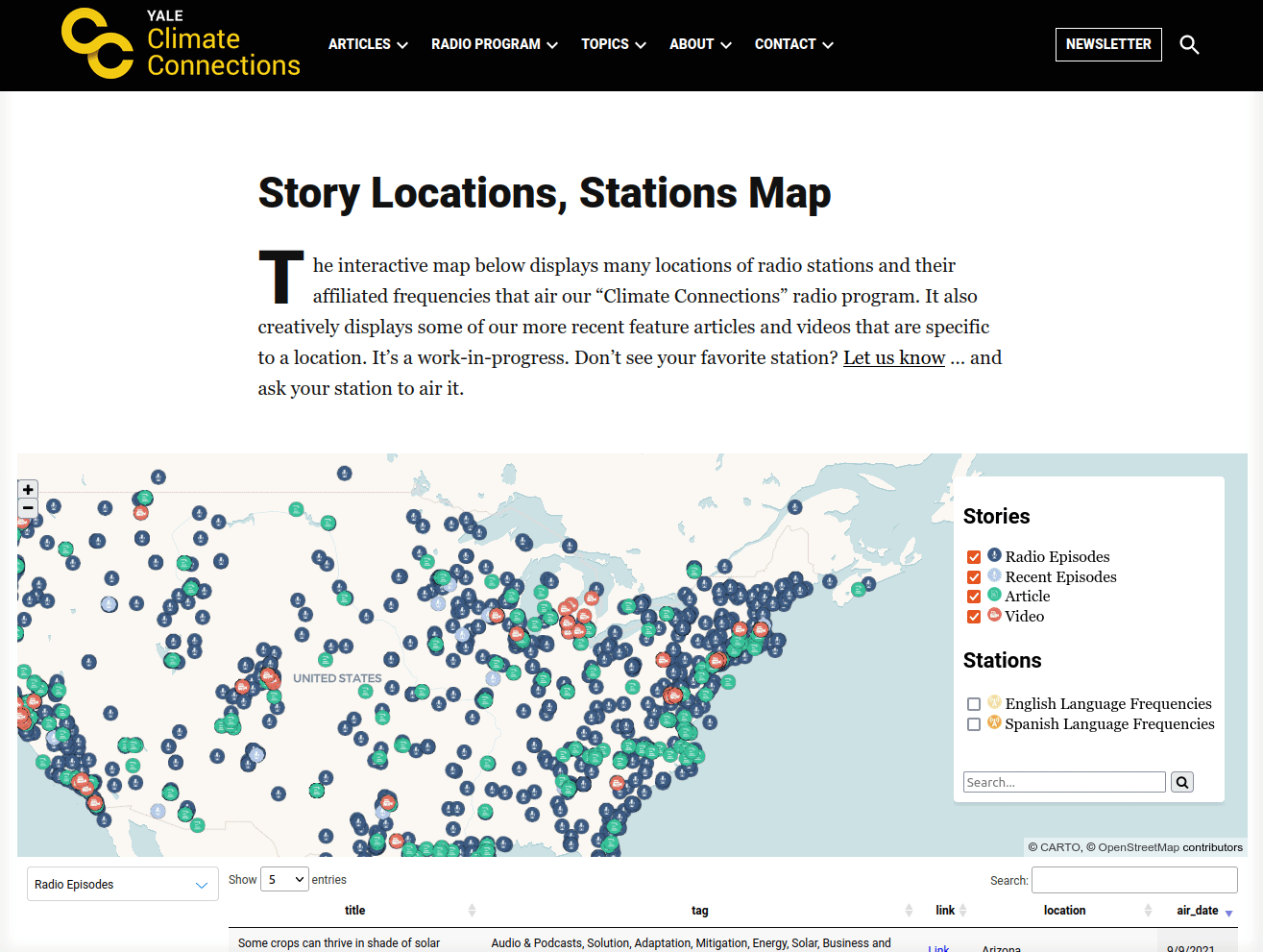Zoom out on the map
This screenshot has width=1263, height=952.
pyautogui.click(x=28, y=508)
